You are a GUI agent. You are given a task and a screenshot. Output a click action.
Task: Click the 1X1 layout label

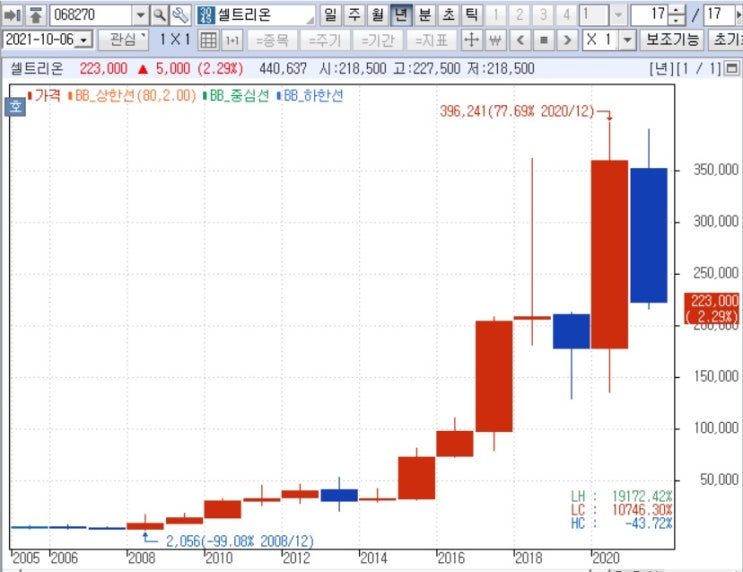[x=174, y=40]
